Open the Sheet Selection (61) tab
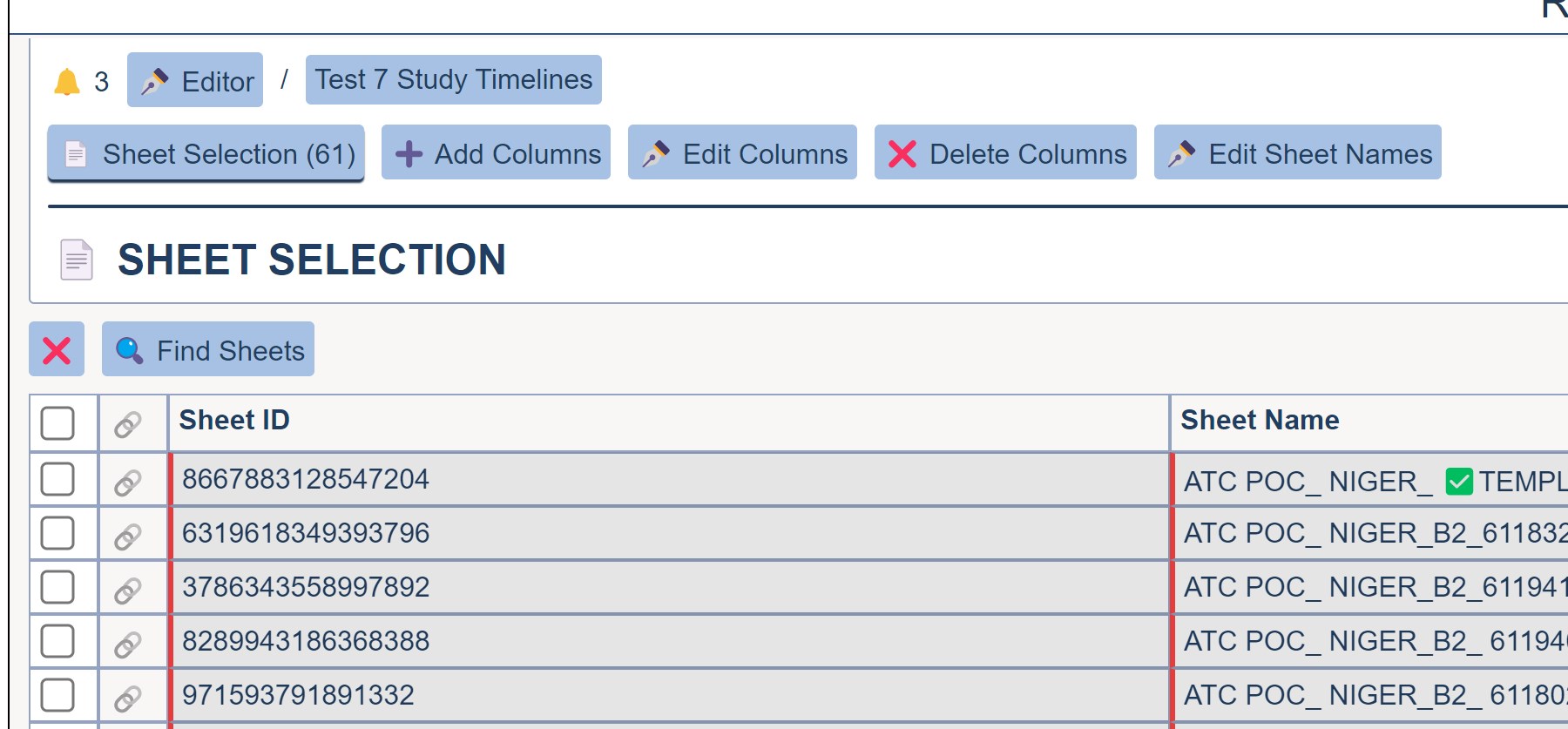The height and width of the screenshot is (729, 1568). pyautogui.click(x=206, y=153)
